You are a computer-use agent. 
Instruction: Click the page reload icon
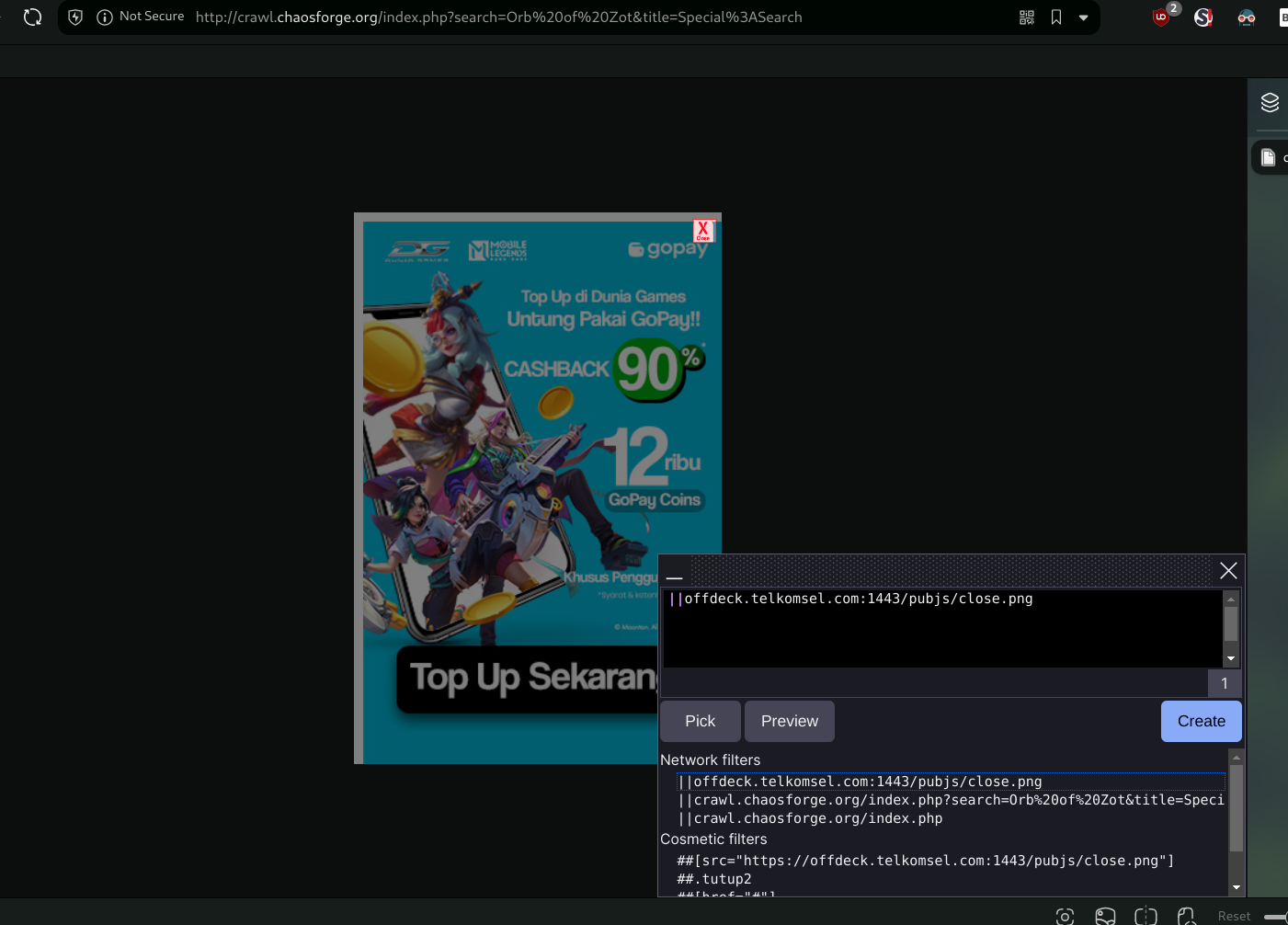pyautogui.click(x=32, y=17)
